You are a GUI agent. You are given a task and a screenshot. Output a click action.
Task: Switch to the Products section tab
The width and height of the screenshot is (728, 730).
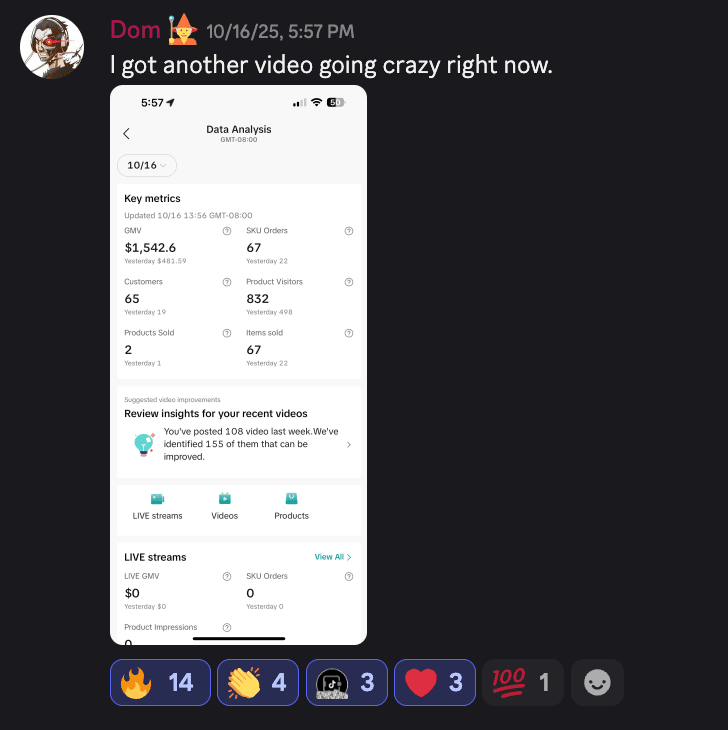291,507
